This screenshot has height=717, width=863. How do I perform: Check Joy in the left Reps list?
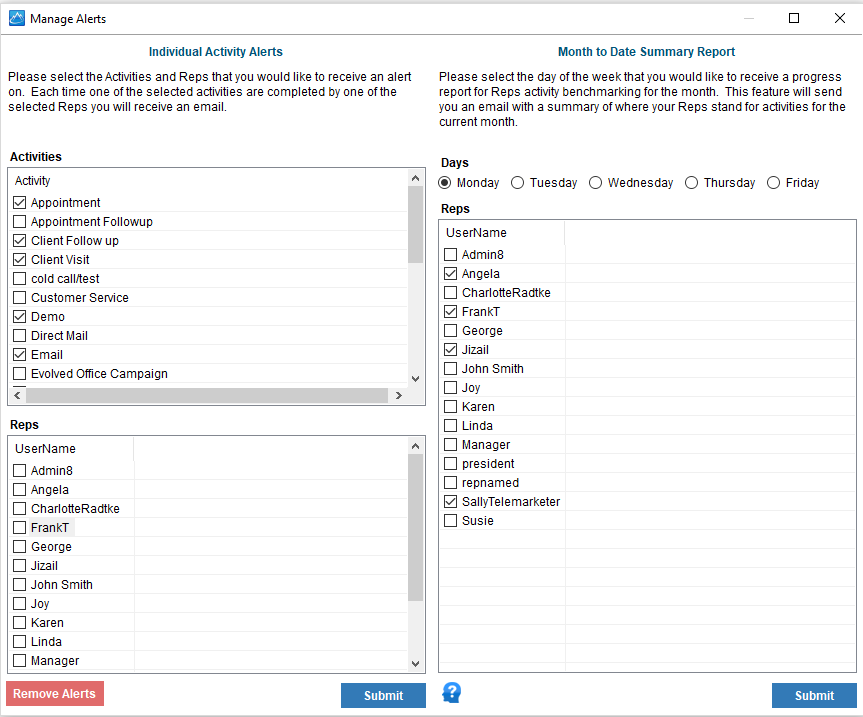coord(20,604)
